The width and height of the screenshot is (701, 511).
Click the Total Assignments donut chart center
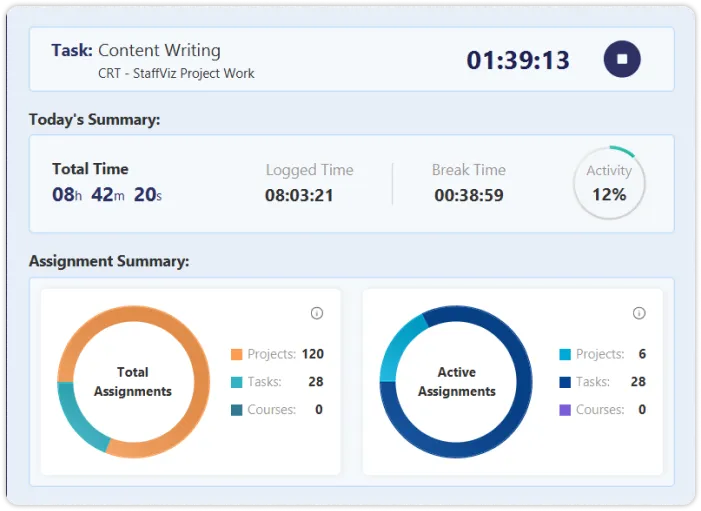point(133,382)
